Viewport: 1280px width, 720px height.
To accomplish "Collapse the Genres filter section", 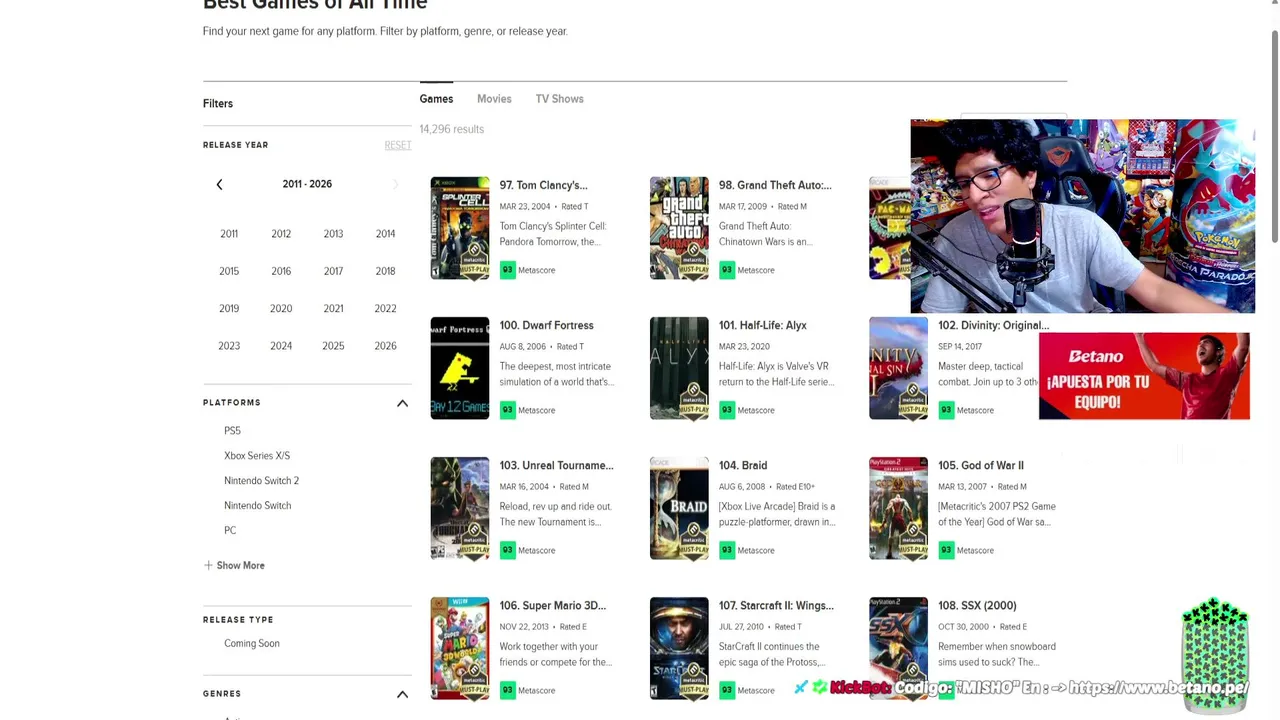I will click(x=402, y=694).
